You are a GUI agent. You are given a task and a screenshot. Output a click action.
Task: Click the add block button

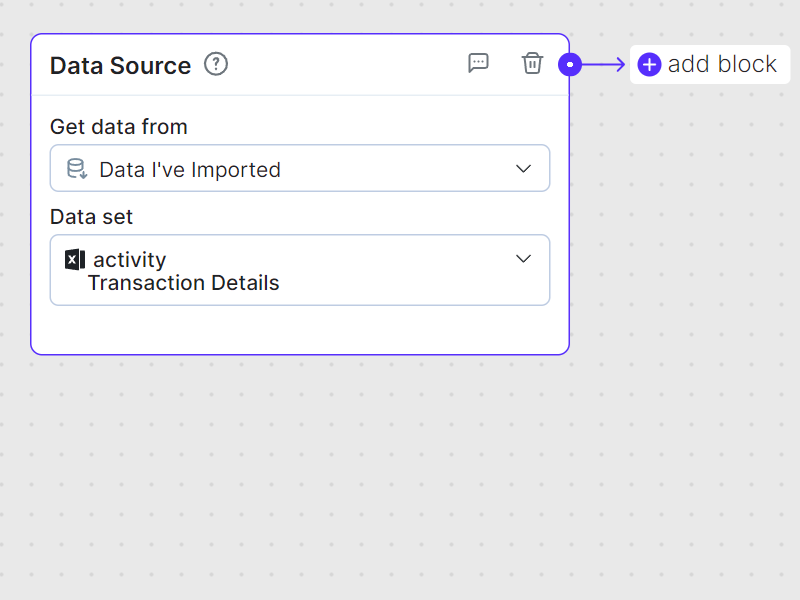tap(709, 64)
